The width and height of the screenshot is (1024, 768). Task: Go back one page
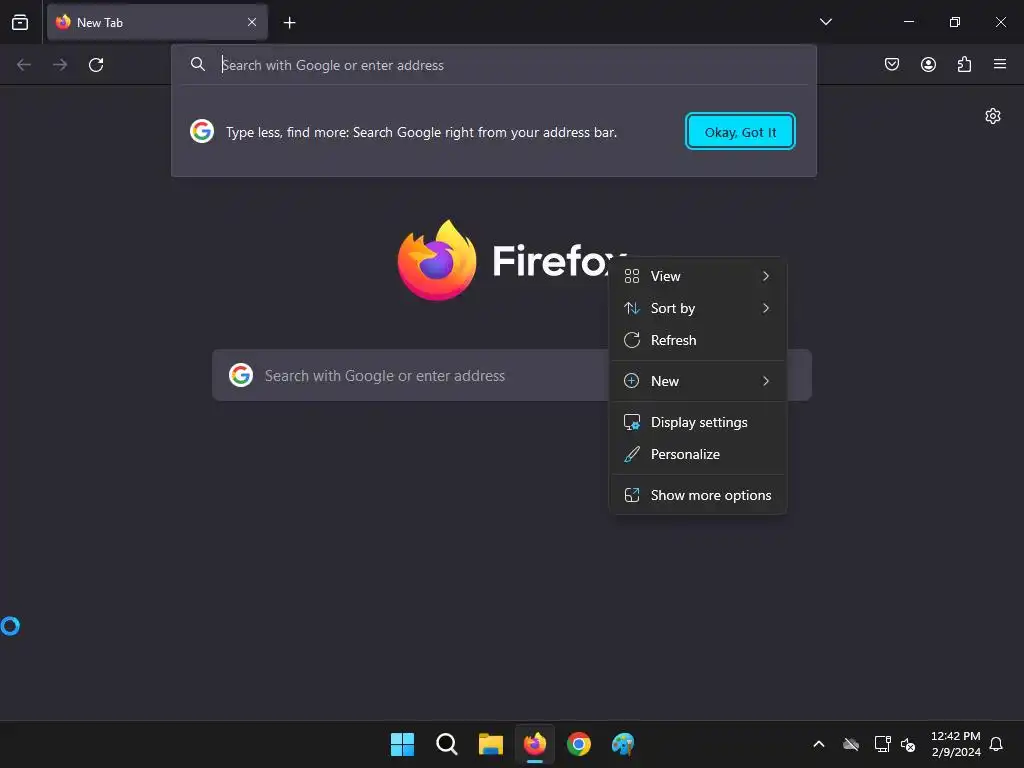[x=24, y=65]
